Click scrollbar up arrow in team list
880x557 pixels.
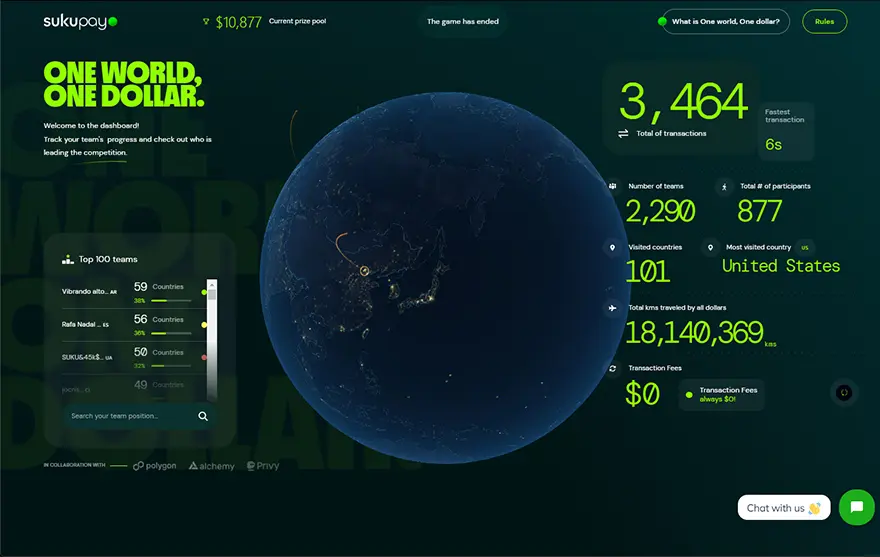[x=212, y=285]
